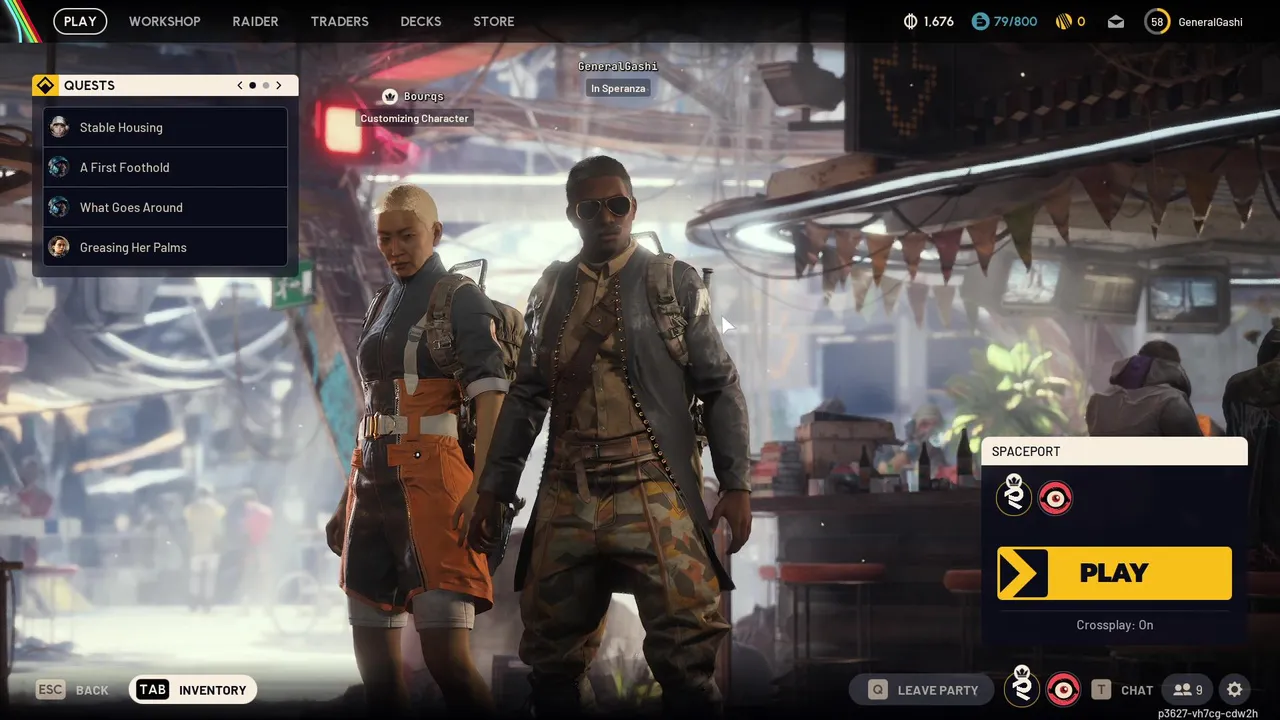The height and width of the screenshot is (720, 1280).
Task: Click the snake emblem in Spaceport panel
Action: coord(1014,496)
